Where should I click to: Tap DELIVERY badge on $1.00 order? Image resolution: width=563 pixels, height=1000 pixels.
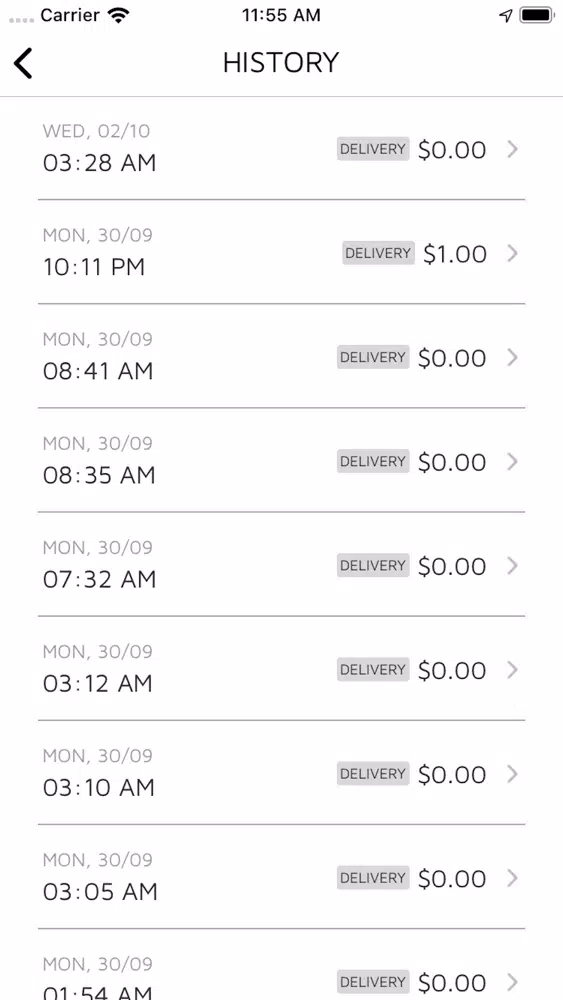pos(378,253)
